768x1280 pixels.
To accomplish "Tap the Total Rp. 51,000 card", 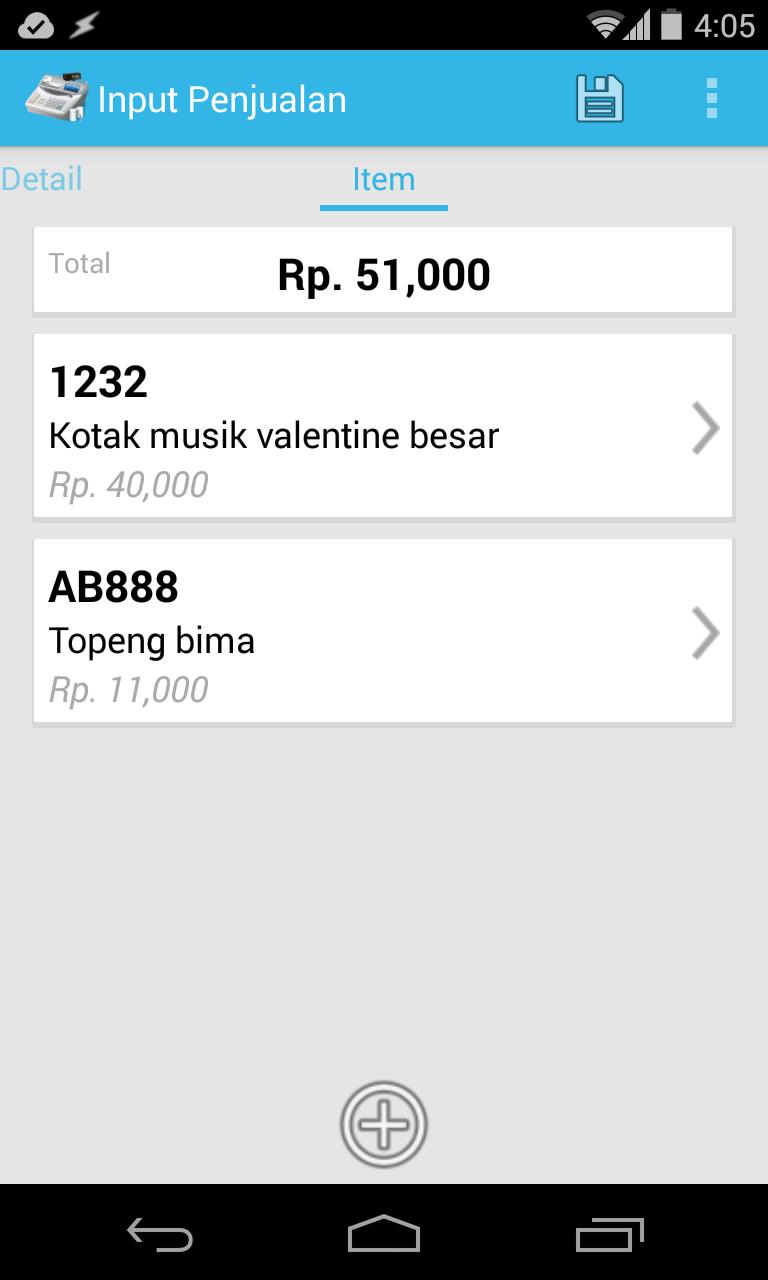I will tap(383, 270).
